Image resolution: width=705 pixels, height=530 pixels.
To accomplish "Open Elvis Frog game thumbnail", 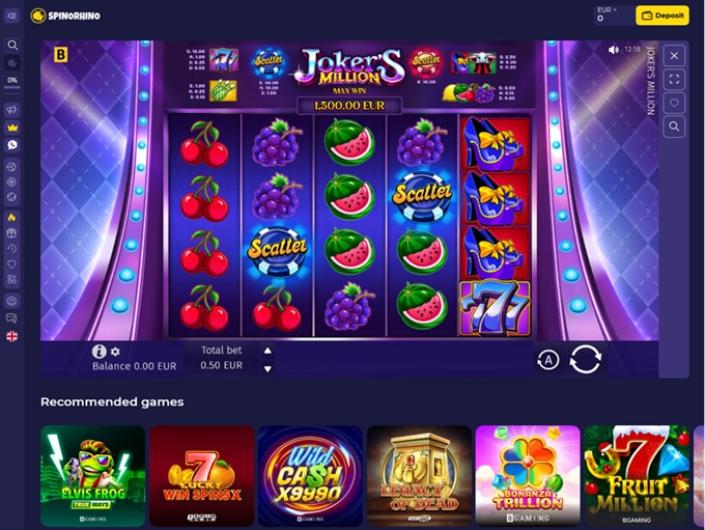I will coord(93,476).
